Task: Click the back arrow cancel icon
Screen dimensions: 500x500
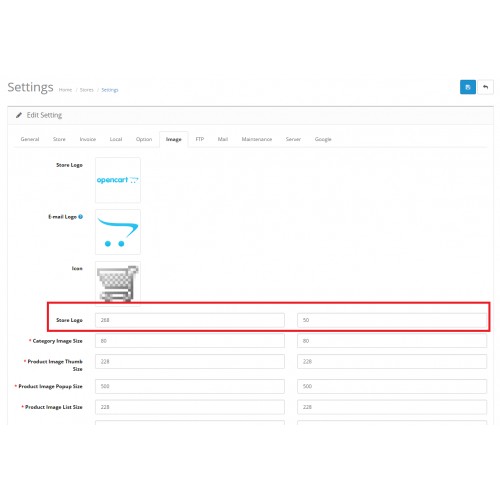Action: coord(485,87)
